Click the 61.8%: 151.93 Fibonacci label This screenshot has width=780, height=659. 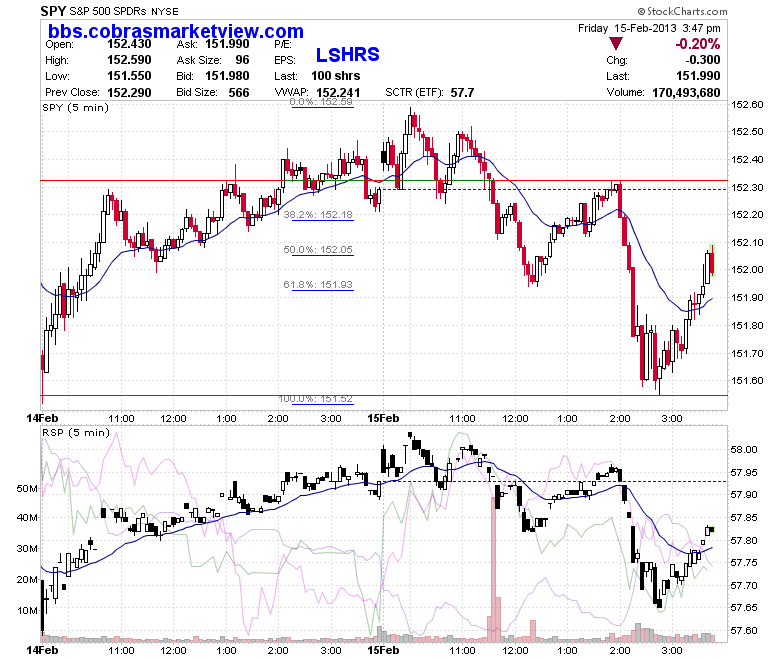(318, 284)
